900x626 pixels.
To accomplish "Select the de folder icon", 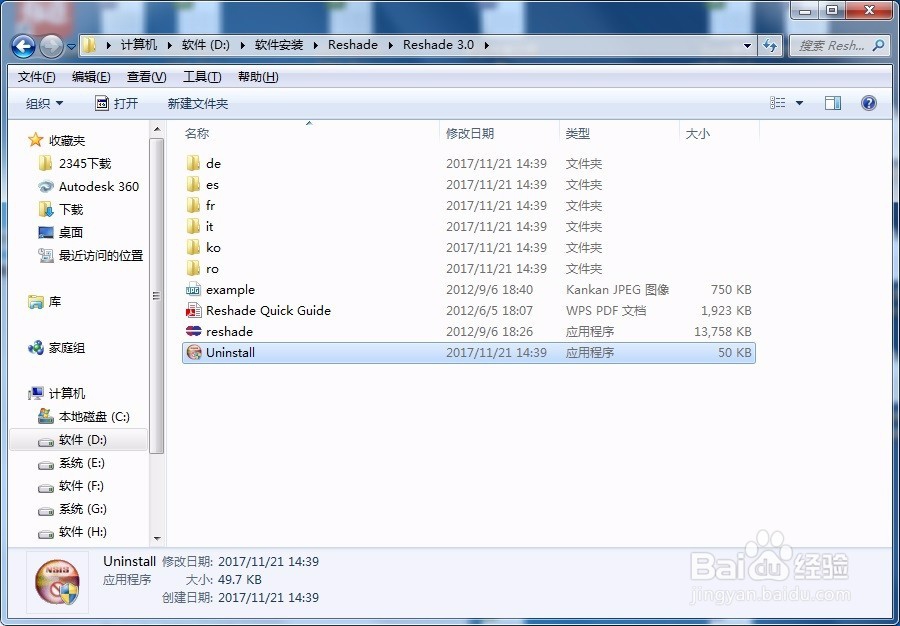I will coord(193,164).
